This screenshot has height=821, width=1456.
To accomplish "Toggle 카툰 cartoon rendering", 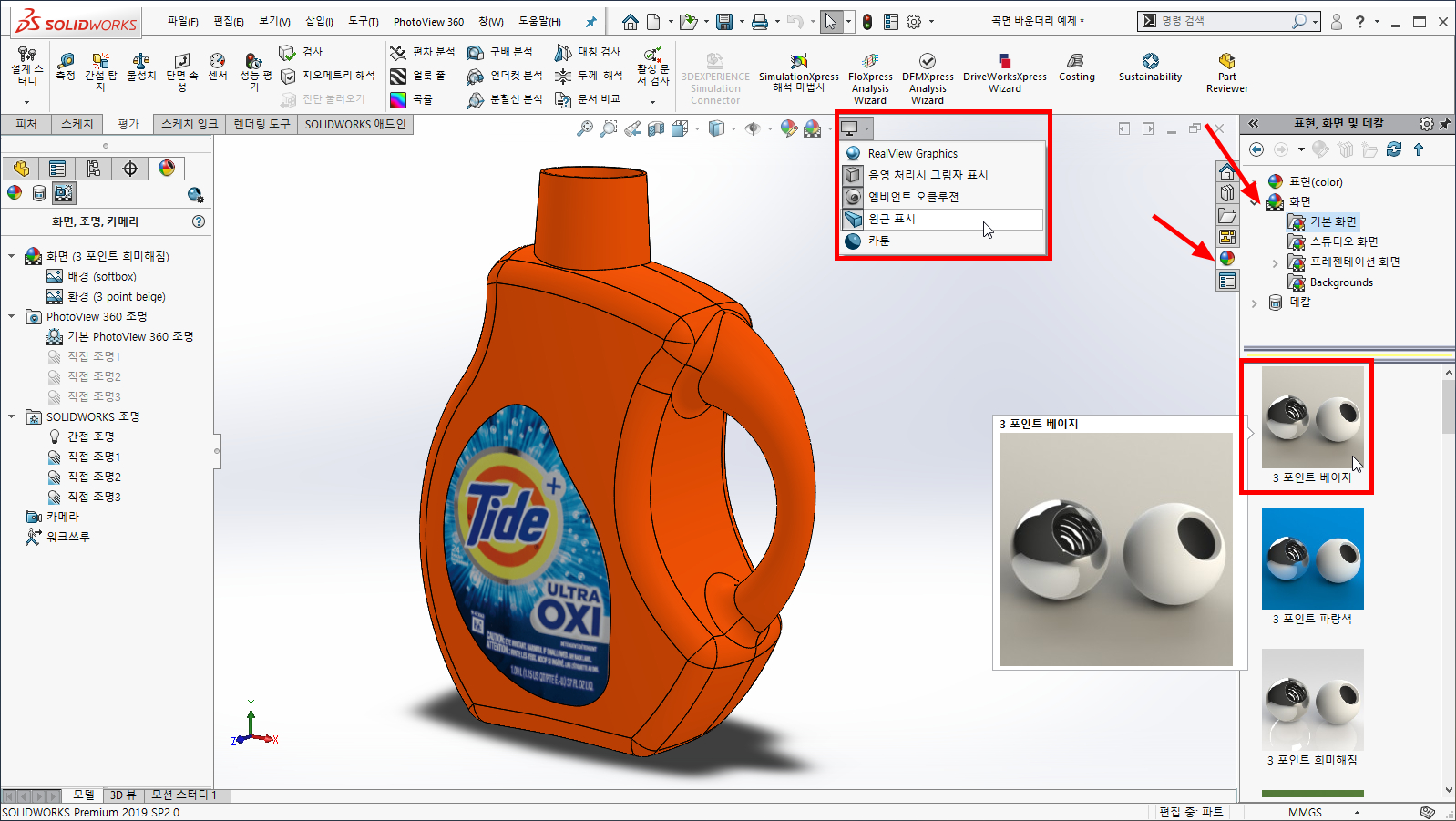I will click(x=942, y=241).
